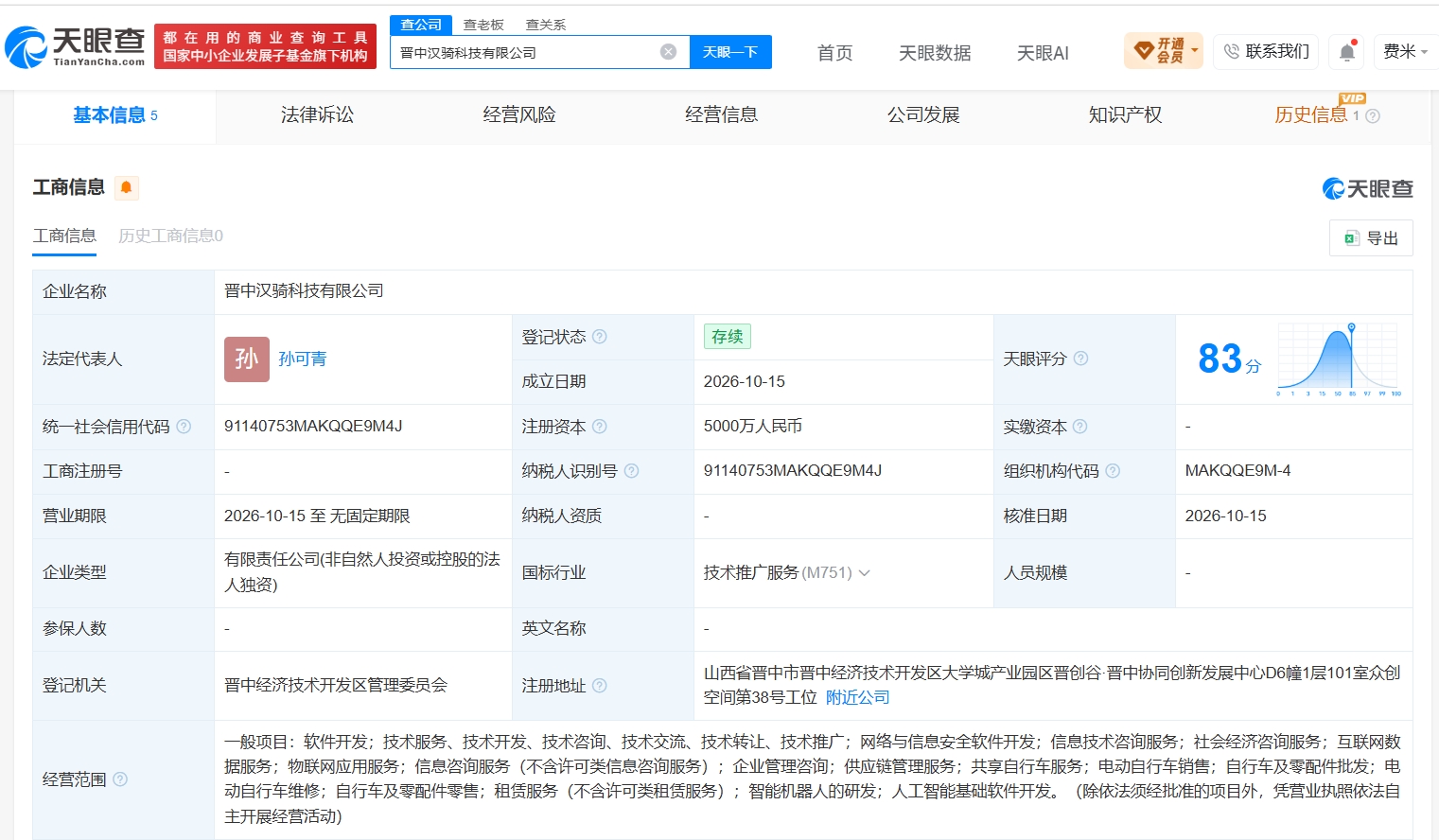Open 天眼AI in the top navigation
This screenshot has height=840, width=1439.
[1043, 53]
